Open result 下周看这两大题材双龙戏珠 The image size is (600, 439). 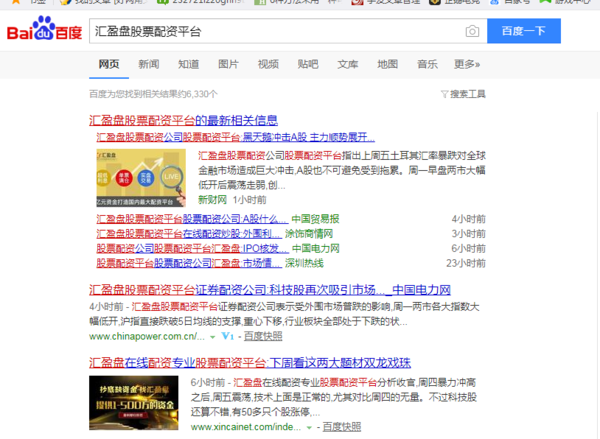click(x=250, y=363)
